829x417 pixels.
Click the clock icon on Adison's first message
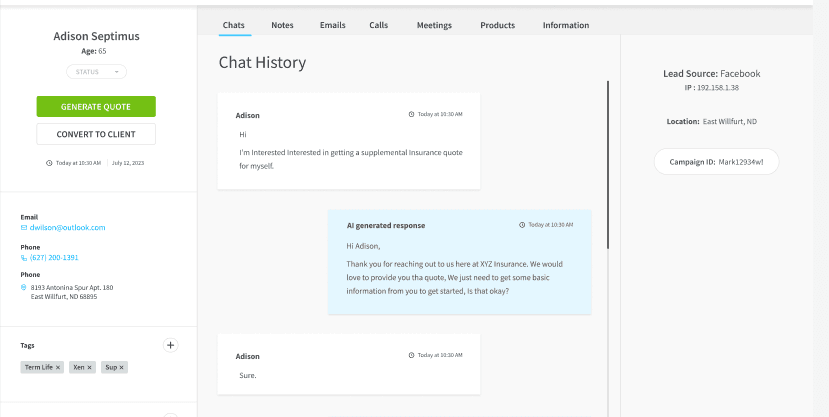(411, 114)
